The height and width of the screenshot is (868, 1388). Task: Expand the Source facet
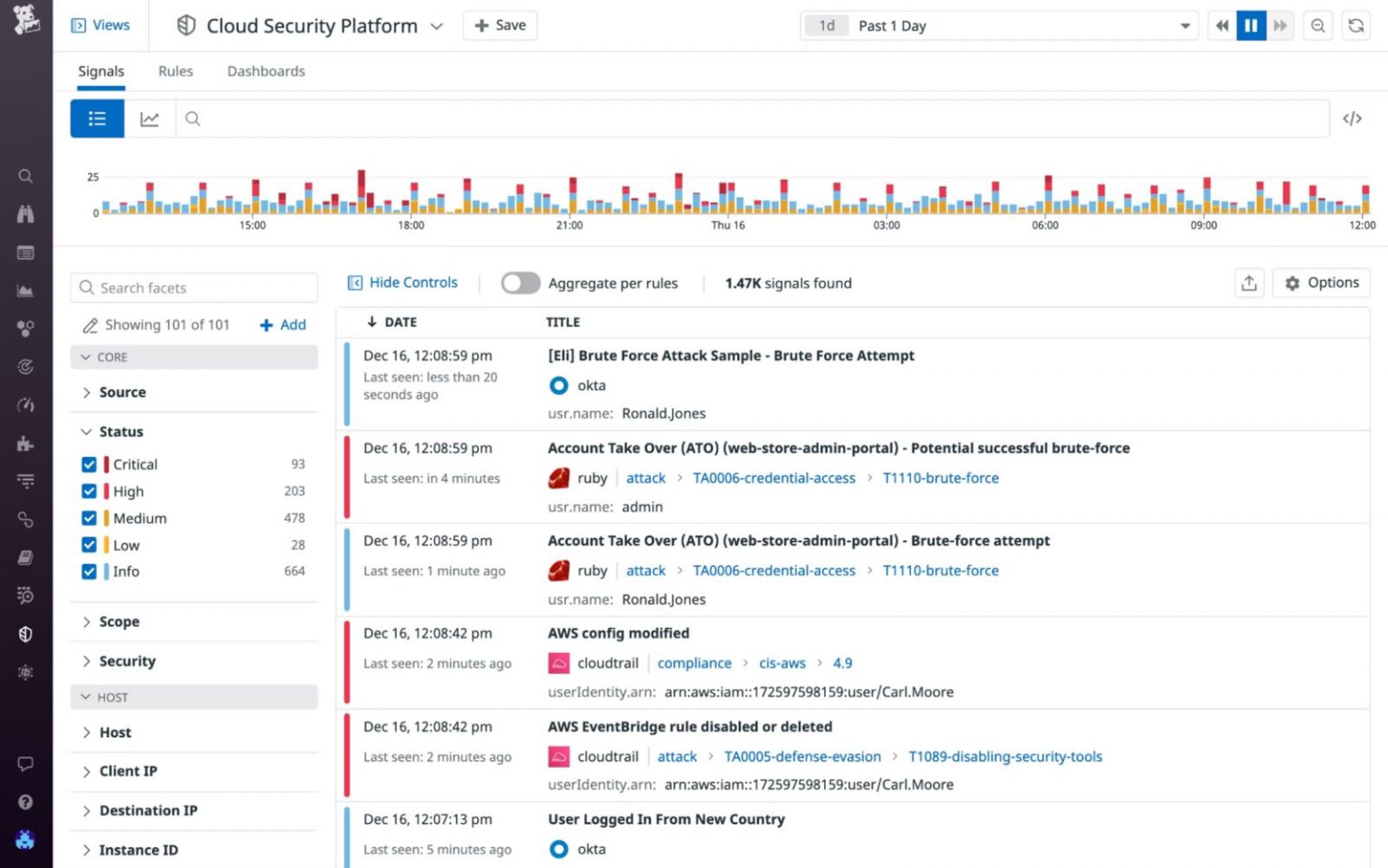coord(122,392)
